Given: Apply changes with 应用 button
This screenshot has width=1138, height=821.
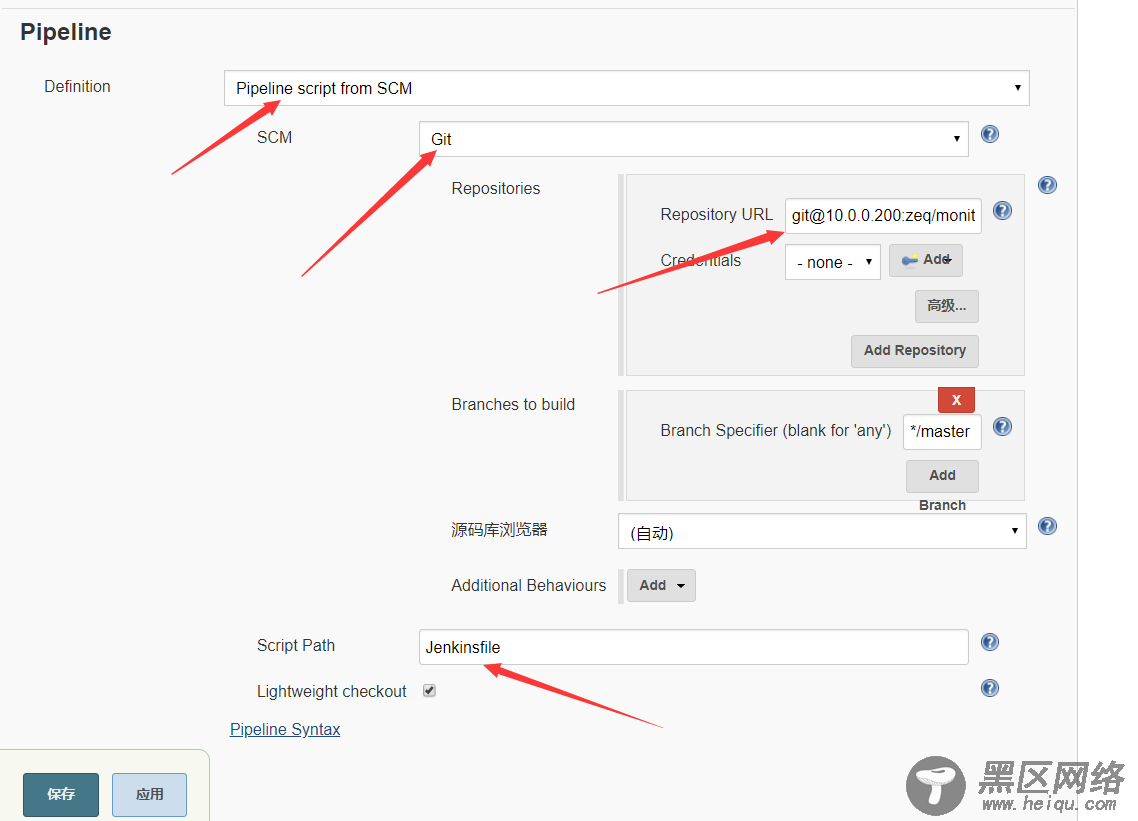Looking at the screenshot, I should point(150,794).
